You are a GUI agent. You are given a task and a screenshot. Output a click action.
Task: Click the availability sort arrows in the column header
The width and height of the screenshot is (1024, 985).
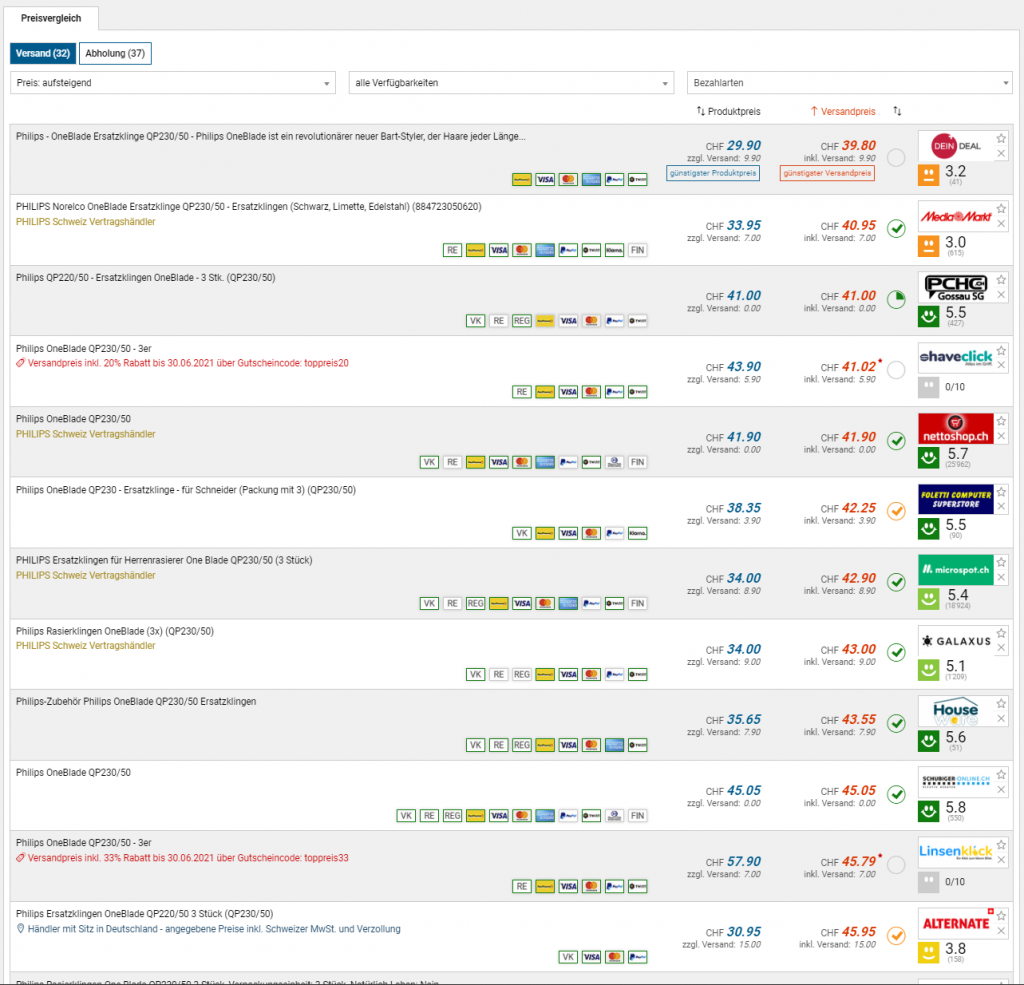coord(897,111)
